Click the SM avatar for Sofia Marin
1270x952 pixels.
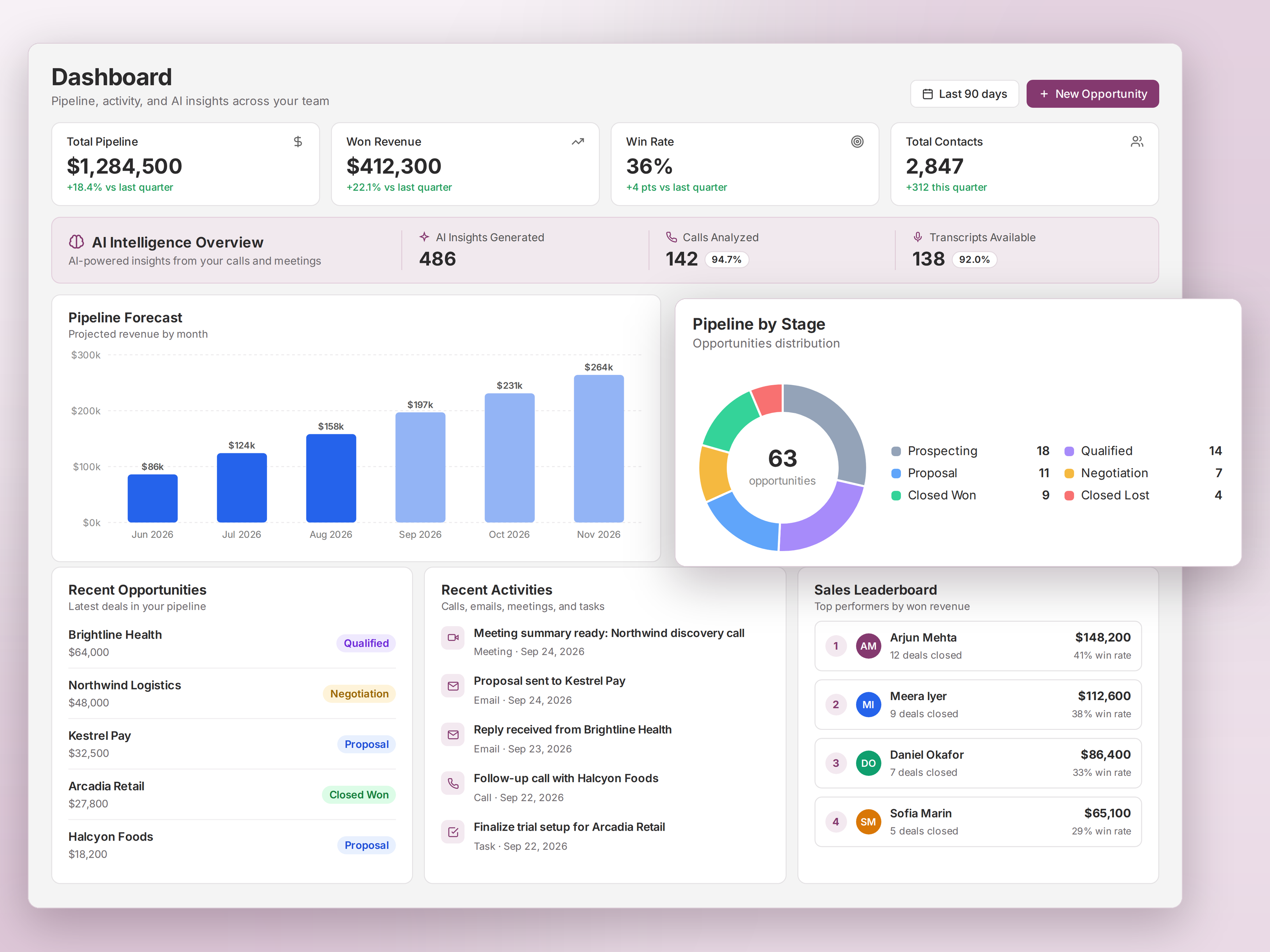click(868, 822)
